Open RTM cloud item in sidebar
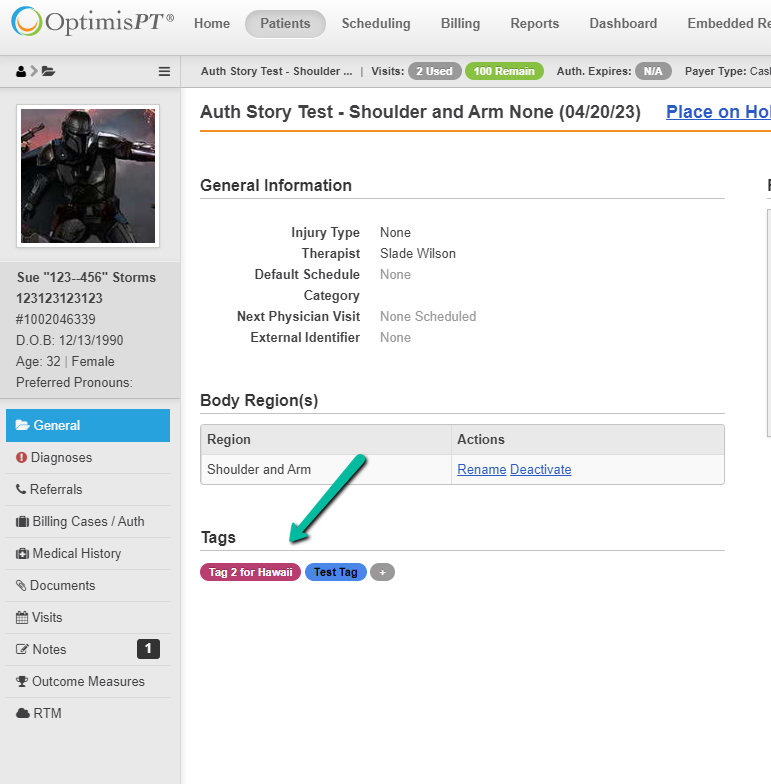Viewport: 771px width, 784px height. pos(47,713)
